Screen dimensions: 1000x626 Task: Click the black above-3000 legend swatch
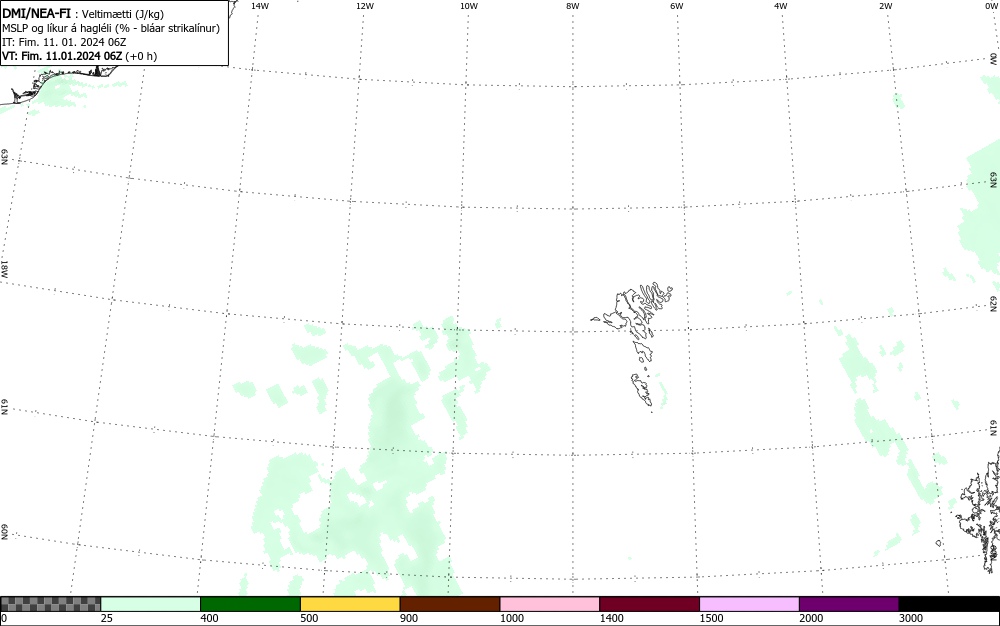pyautogui.click(x=949, y=604)
